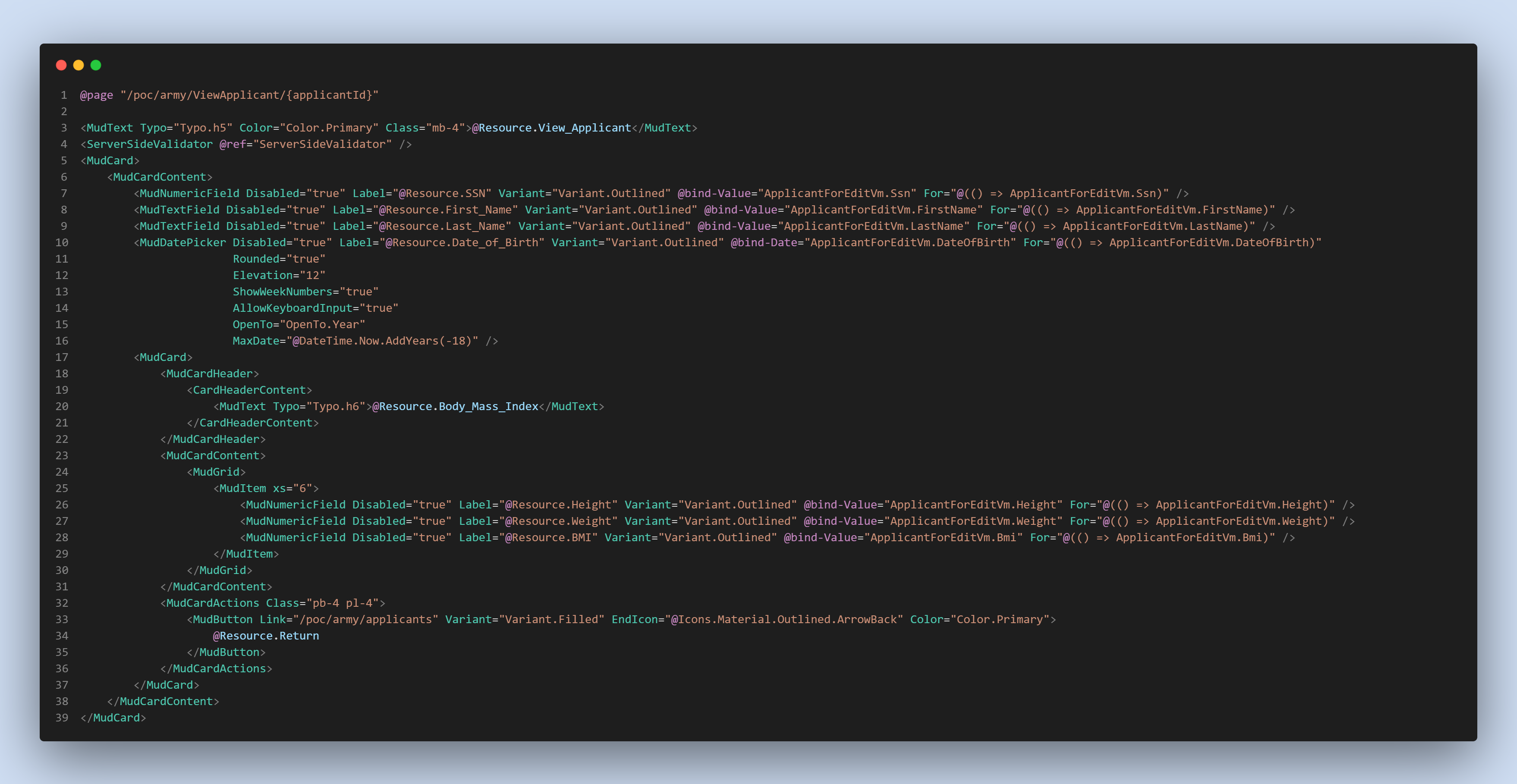Click the closing MudCardHeader tag on line 22

(x=213, y=440)
